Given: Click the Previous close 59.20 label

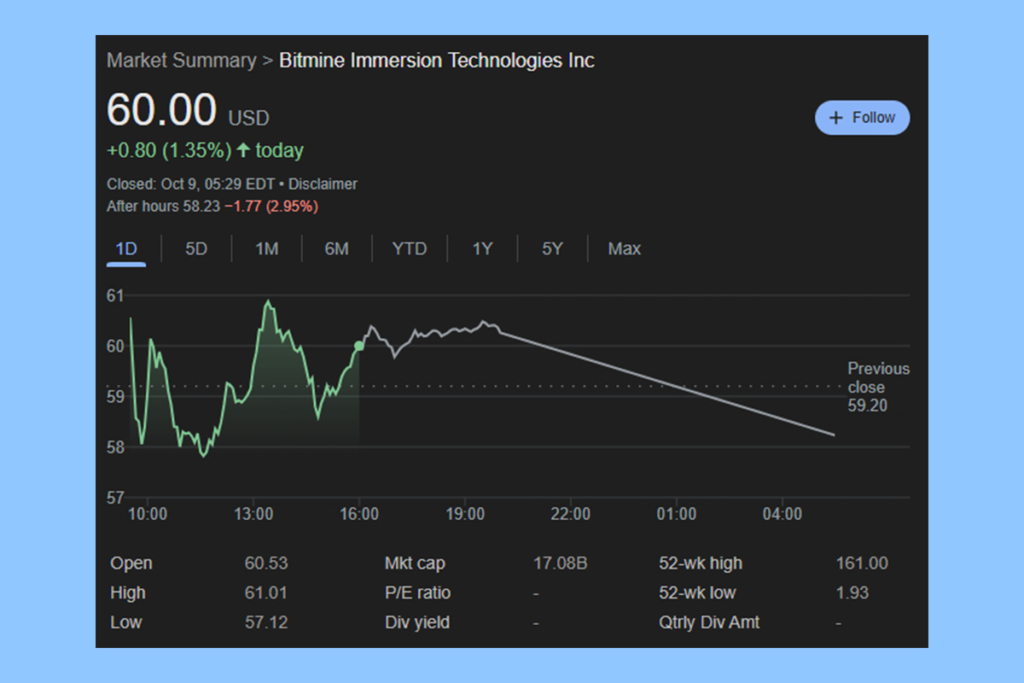Looking at the screenshot, I should [877, 387].
